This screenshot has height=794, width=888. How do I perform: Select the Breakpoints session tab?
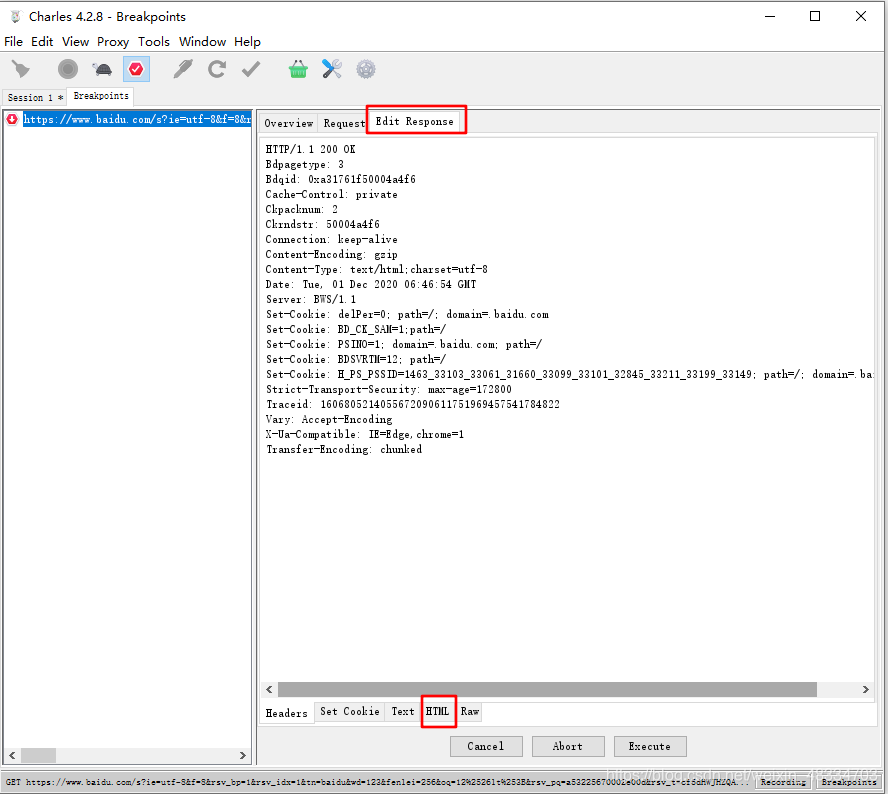(101, 96)
